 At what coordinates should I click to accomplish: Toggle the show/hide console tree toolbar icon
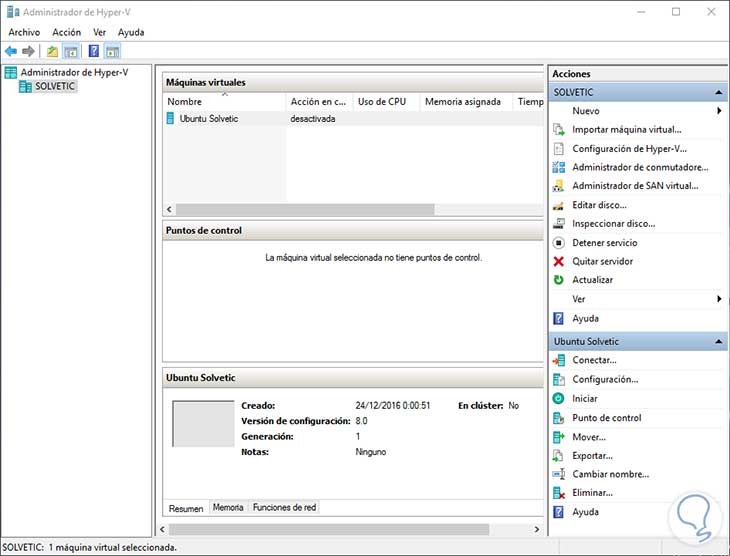[x=70, y=51]
